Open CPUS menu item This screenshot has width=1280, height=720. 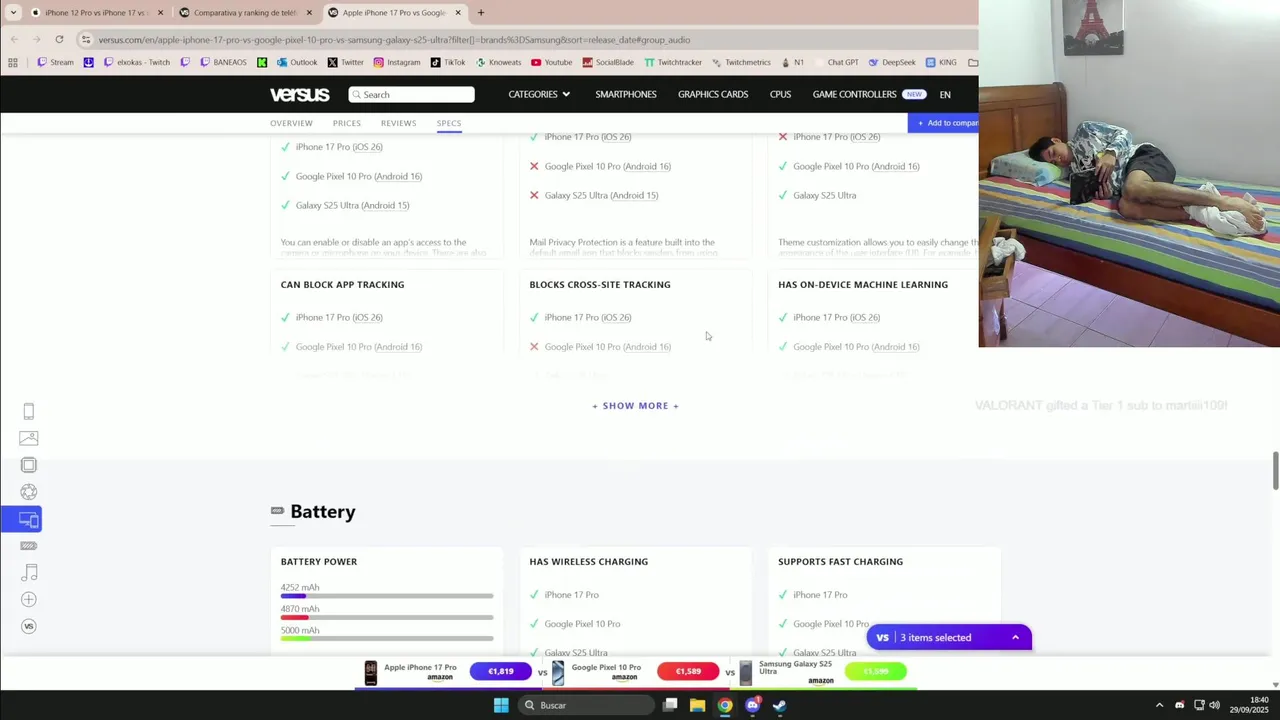[x=780, y=94]
